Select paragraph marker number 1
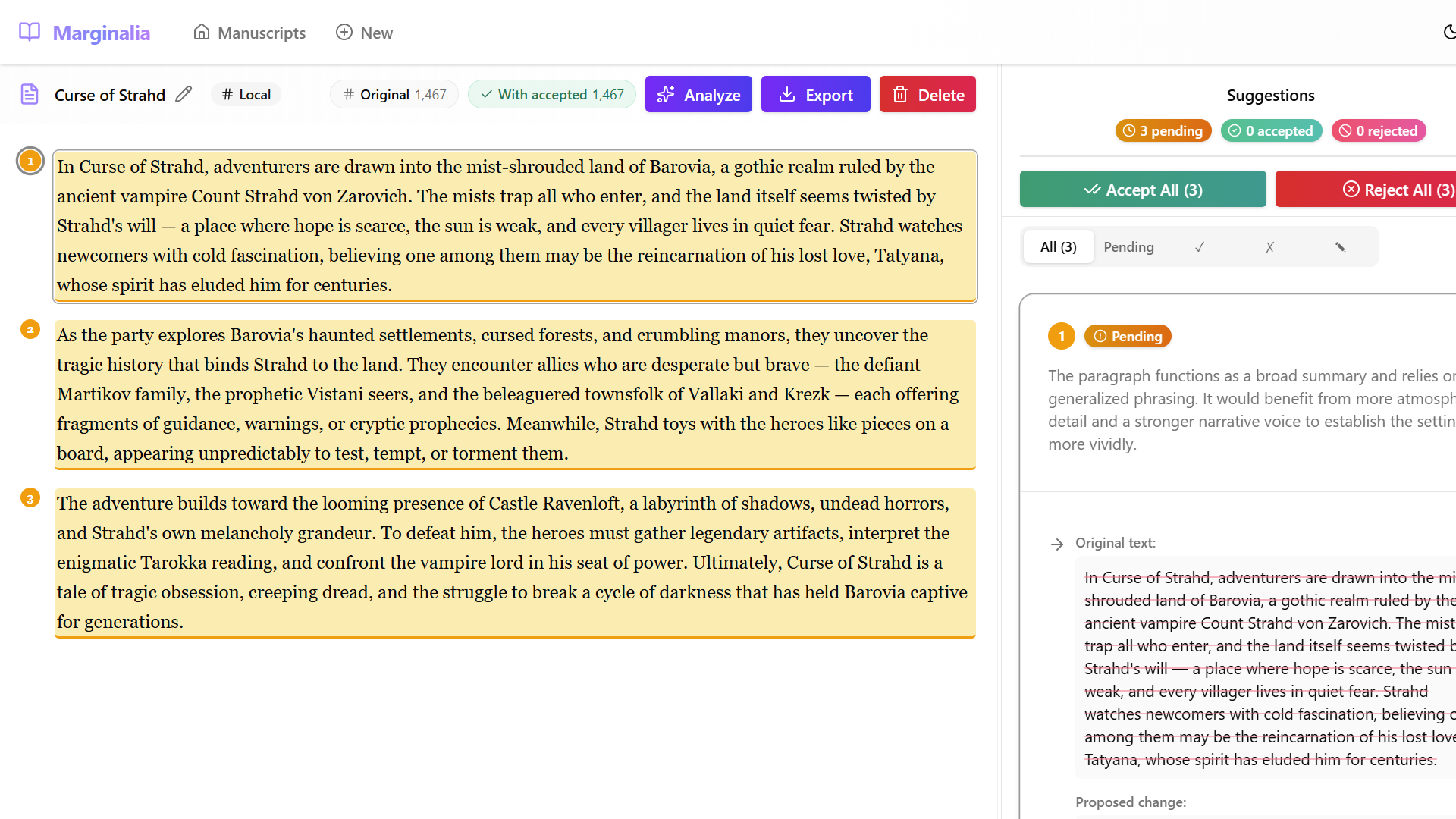Screen dimensions: 1456x819 [x=30, y=161]
